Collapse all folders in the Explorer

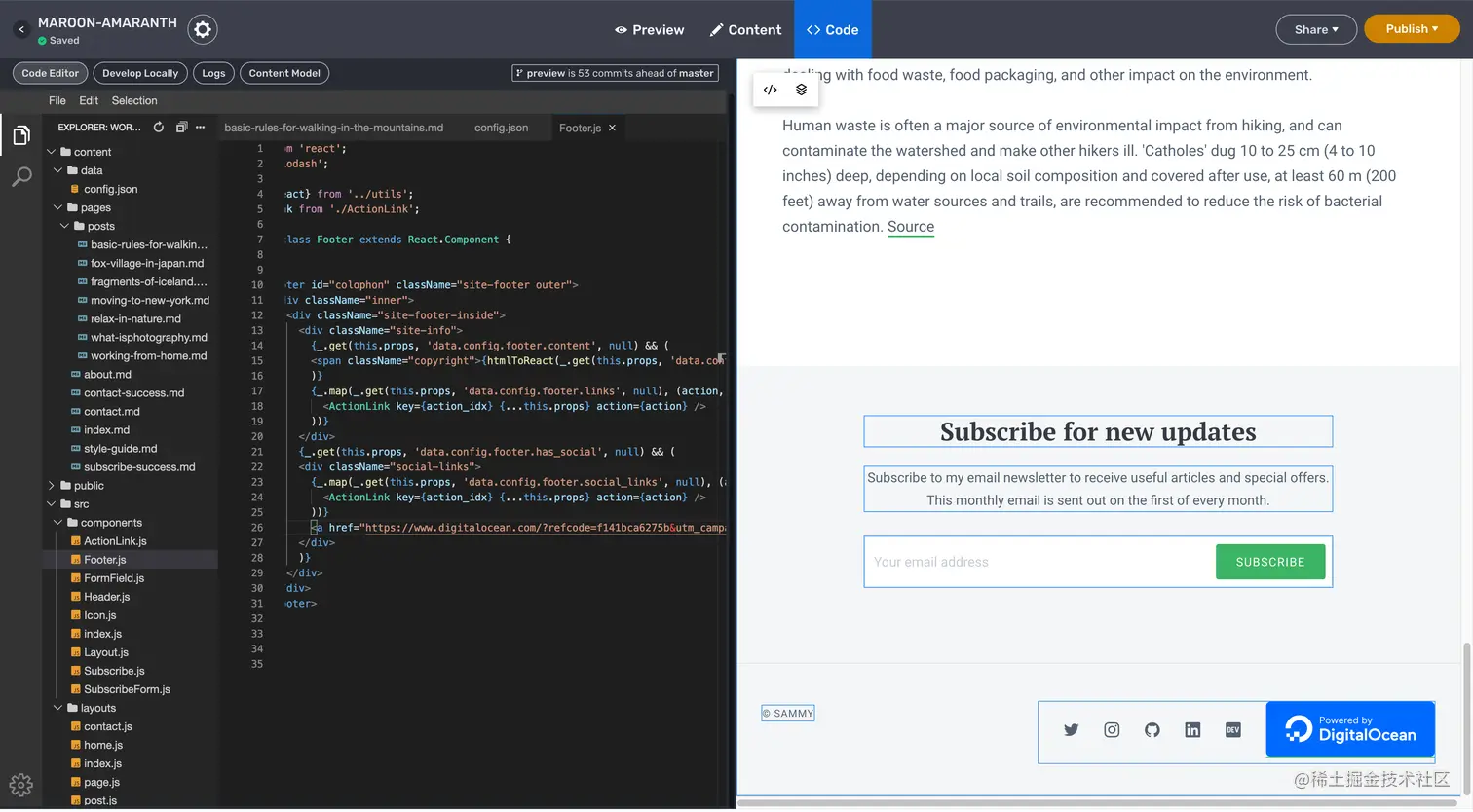180,127
